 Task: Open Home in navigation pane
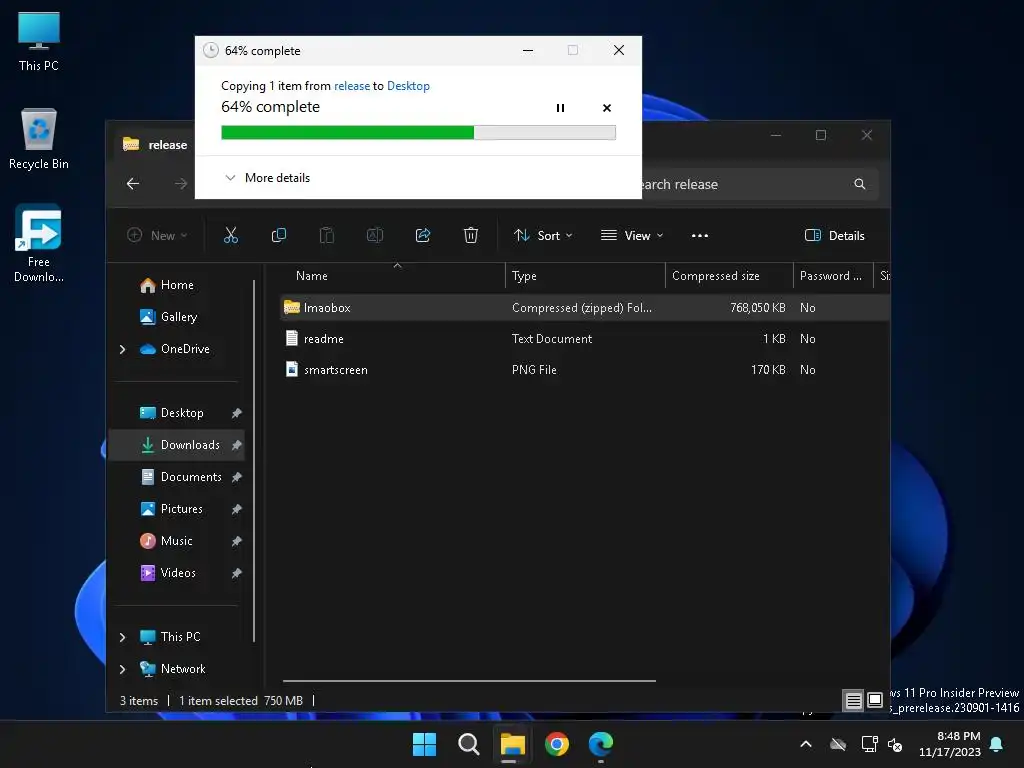click(176, 285)
